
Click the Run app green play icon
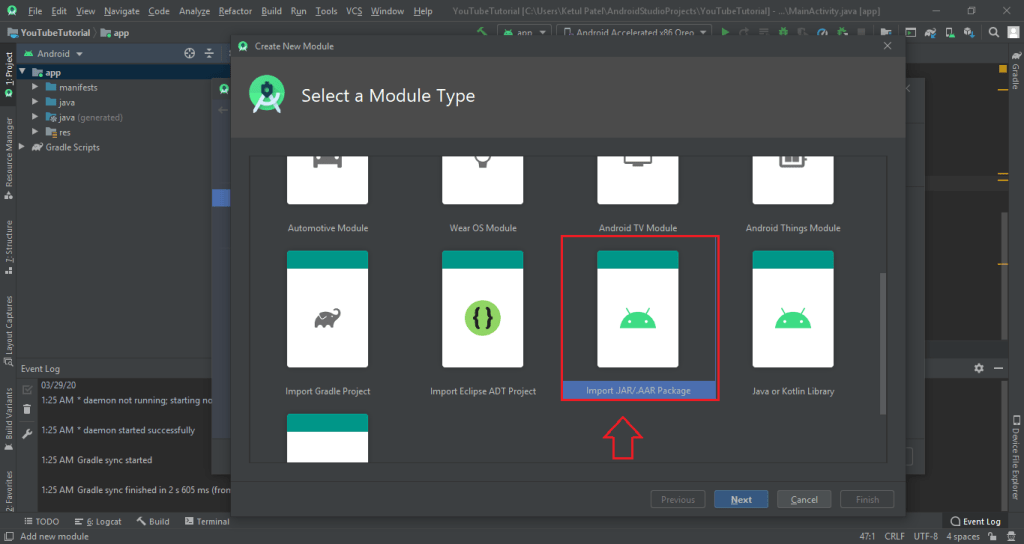(x=727, y=32)
